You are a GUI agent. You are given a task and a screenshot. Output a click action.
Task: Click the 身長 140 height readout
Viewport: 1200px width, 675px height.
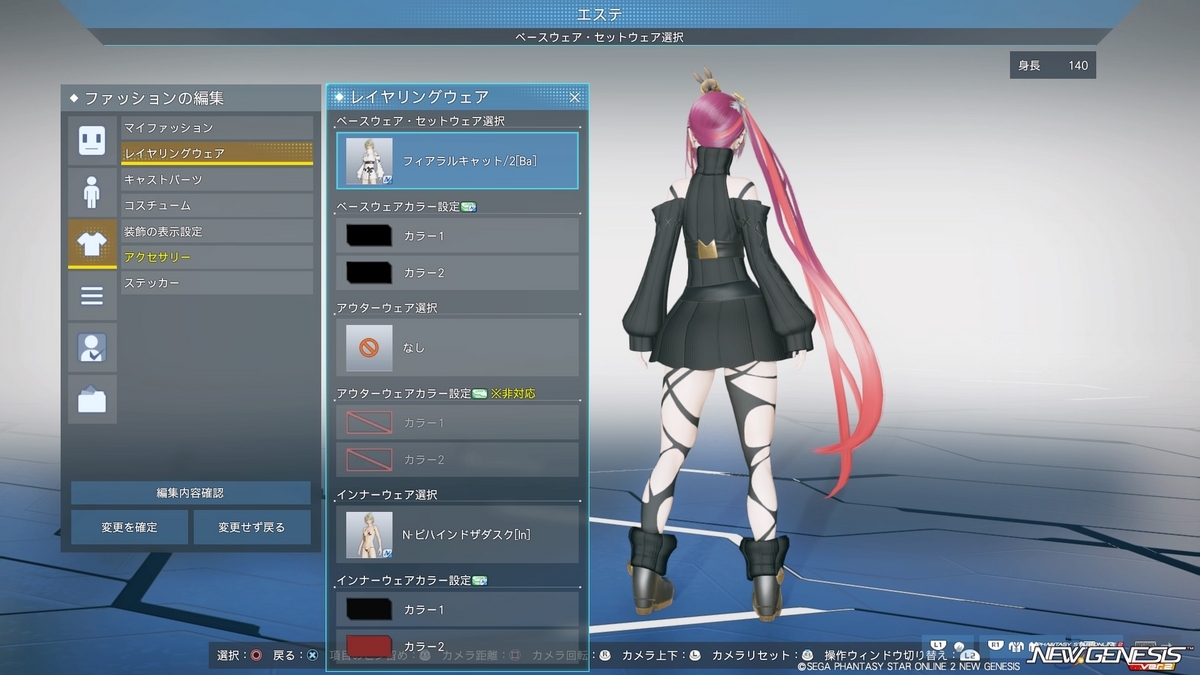pyautogui.click(x=1053, y=66)
